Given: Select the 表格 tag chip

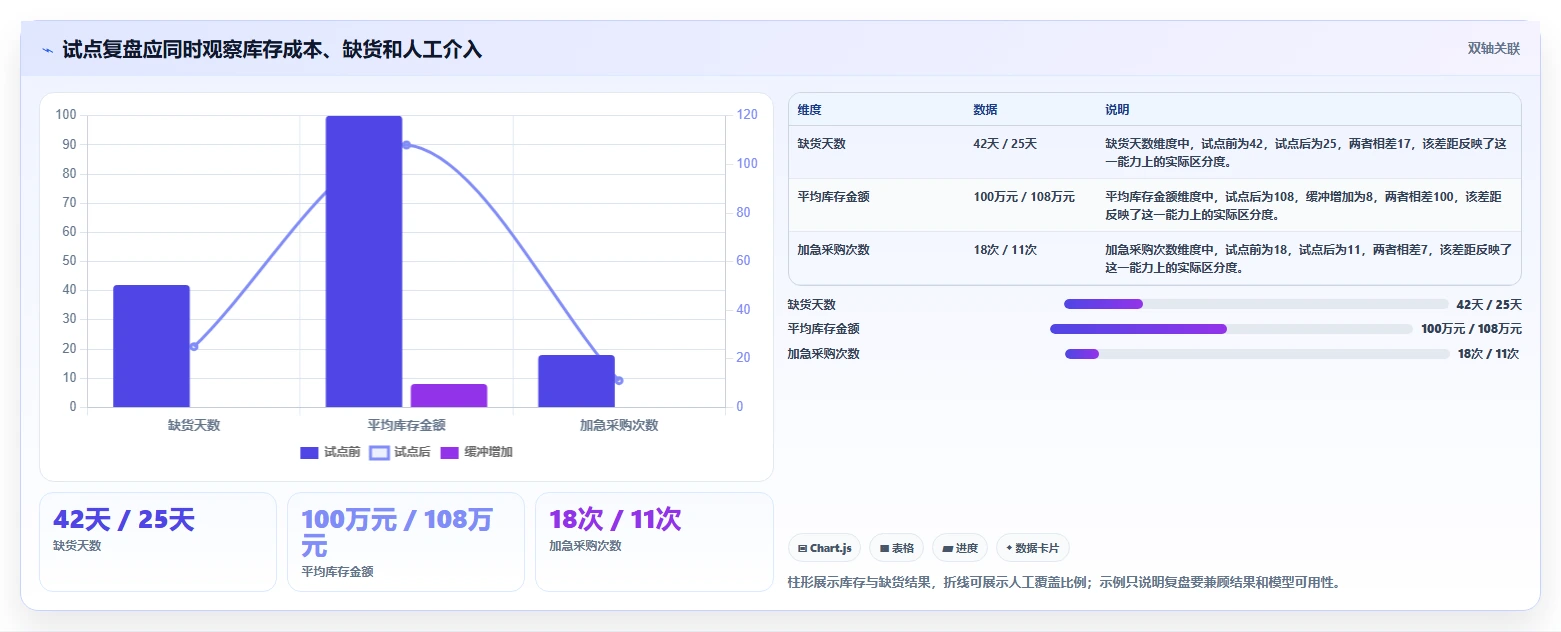Looking at the screenshot, I should click(x=897, y=548).
